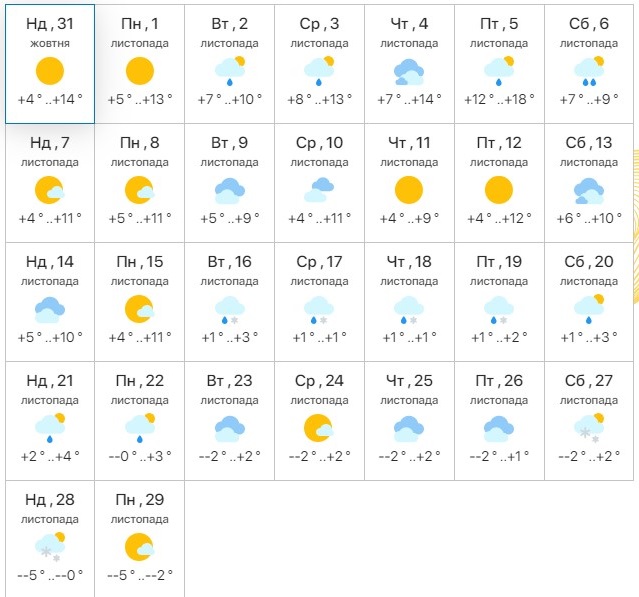The image size is (639, 597).
Task: Click the temperature range --5°..--2°
Action: point(139,575)
